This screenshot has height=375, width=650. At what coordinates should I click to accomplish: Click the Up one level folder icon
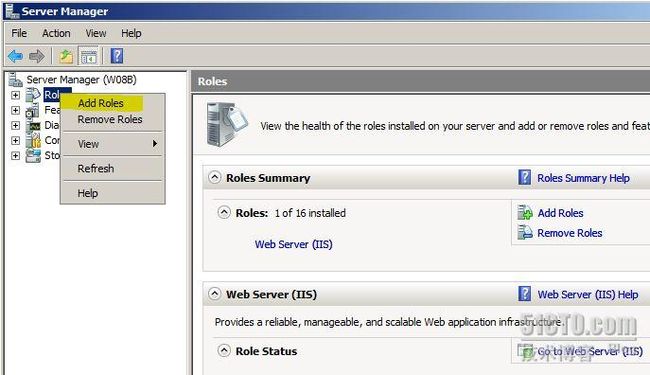[x=65, y=56]
